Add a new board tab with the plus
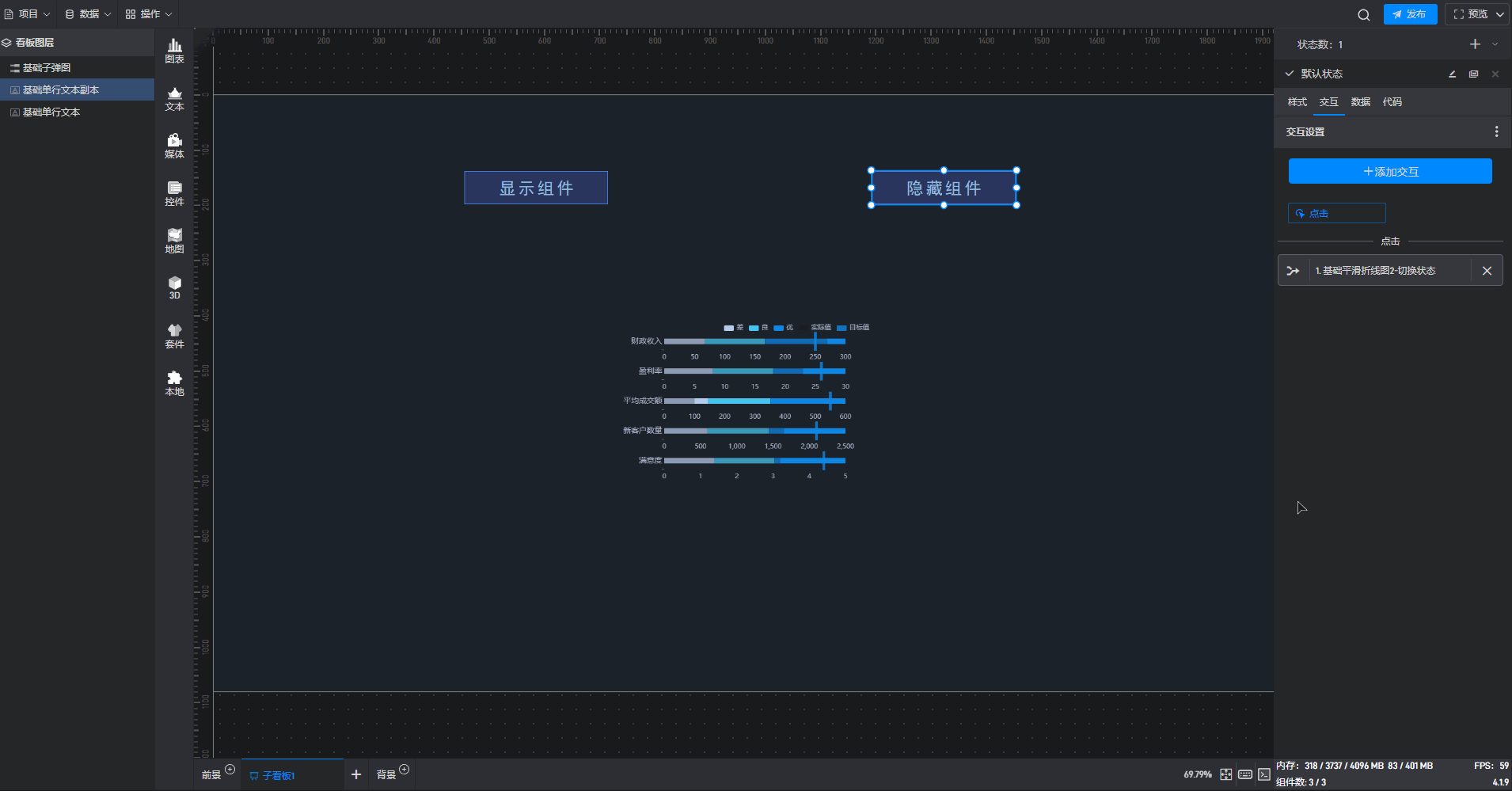The image size is (1512, 791). coord(356,774)
